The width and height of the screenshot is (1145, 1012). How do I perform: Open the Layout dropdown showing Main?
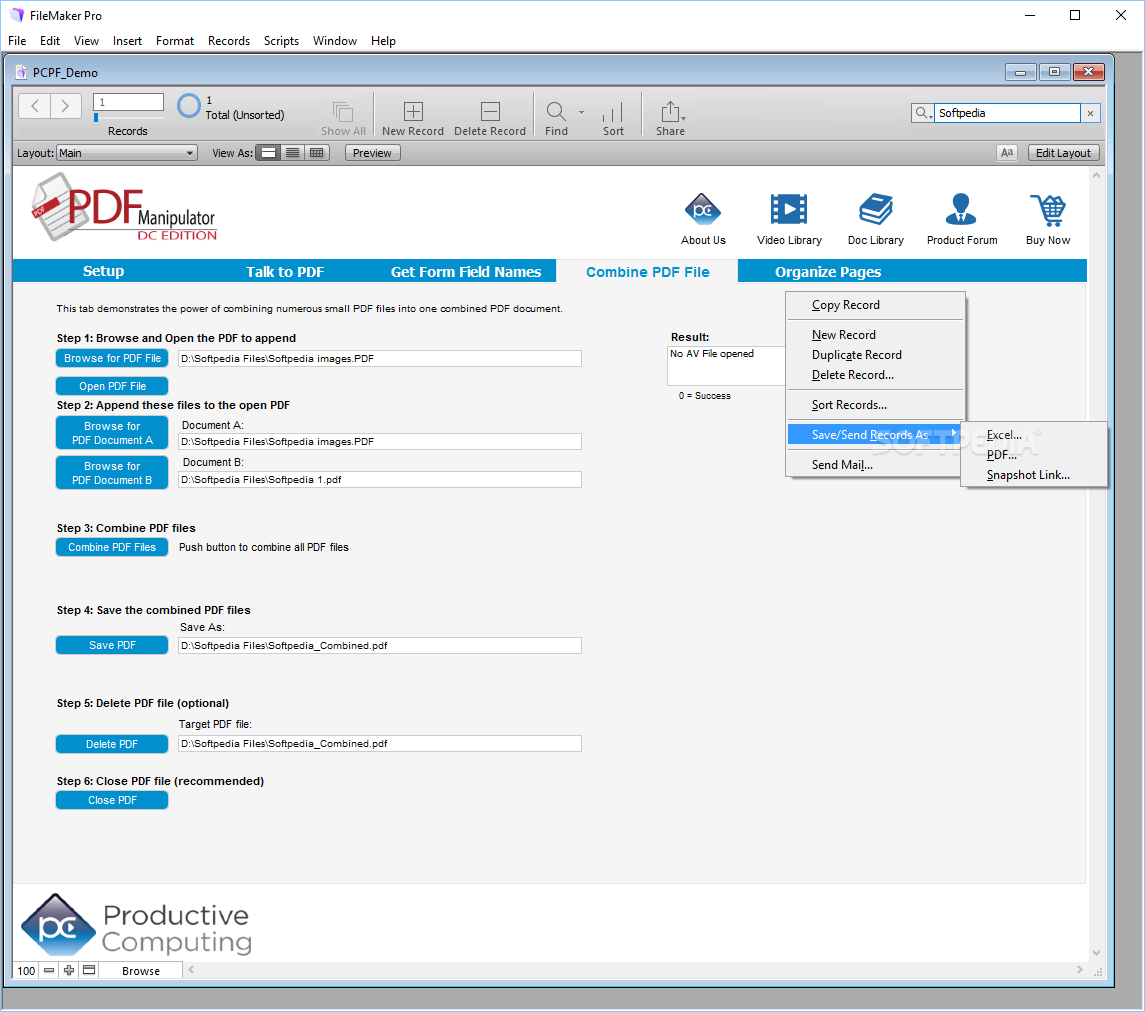tap(127, 153)
